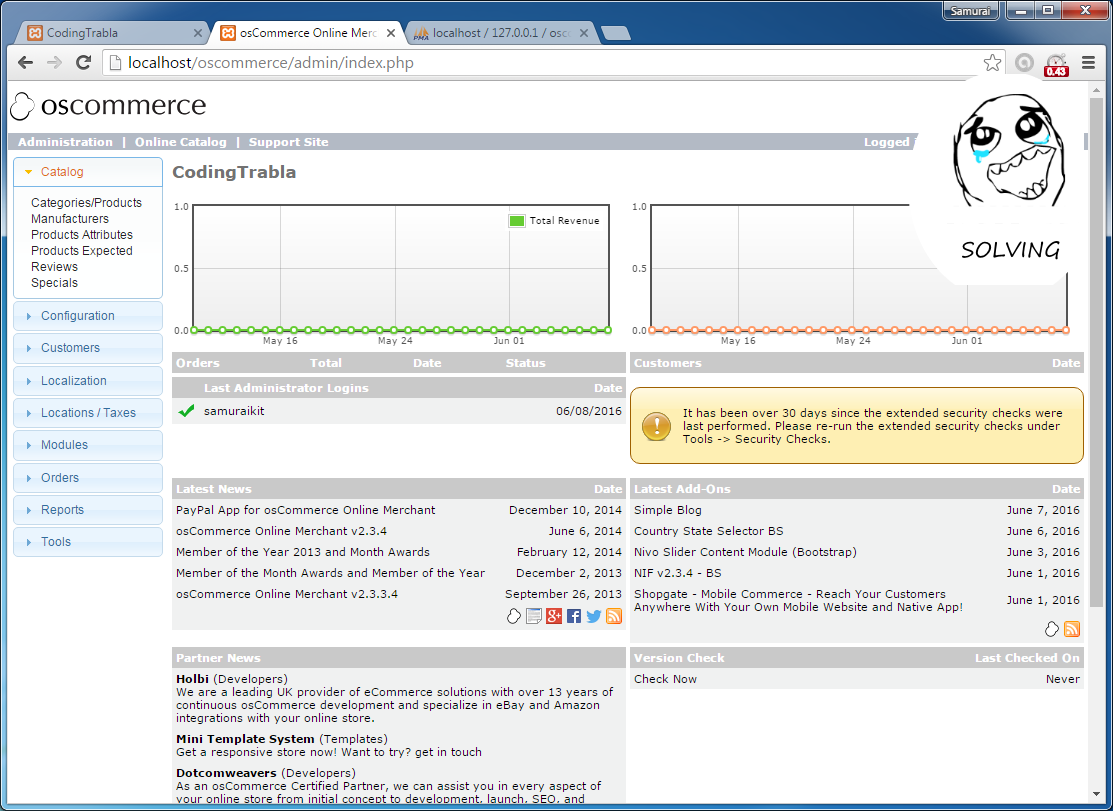The image size is (1113, 811).
Task: Open the gray swirl extension icon
Action: coord(1024,62)
